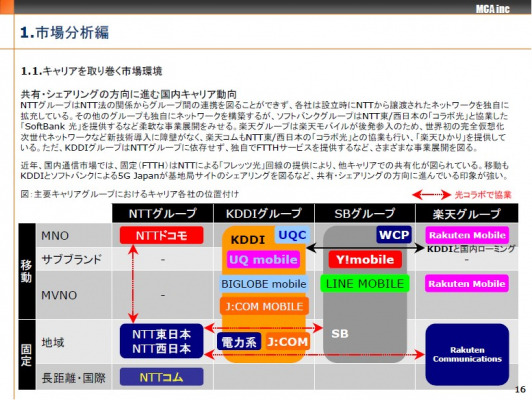
Task: Click the NTTドコモ red box
Action: pyautogui.click(x=162, y=235)
